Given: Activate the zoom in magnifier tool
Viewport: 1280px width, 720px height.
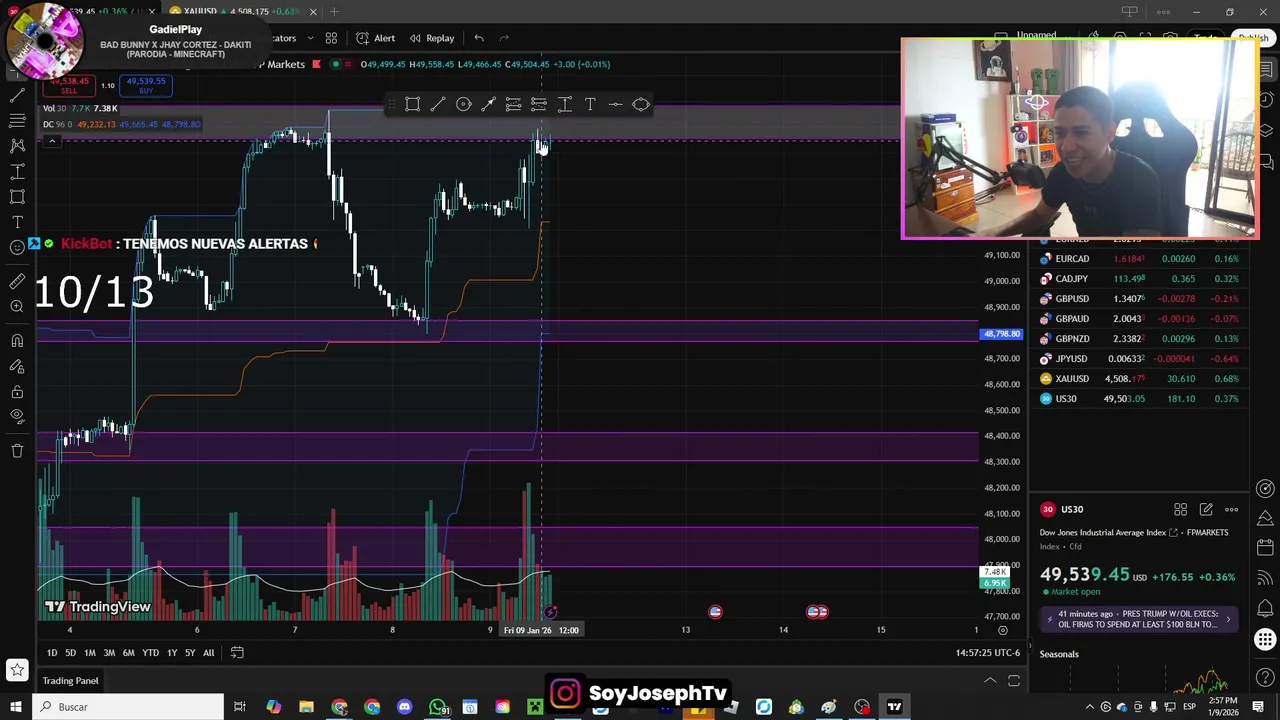Looking at the screenshot, I should (17, 307).
